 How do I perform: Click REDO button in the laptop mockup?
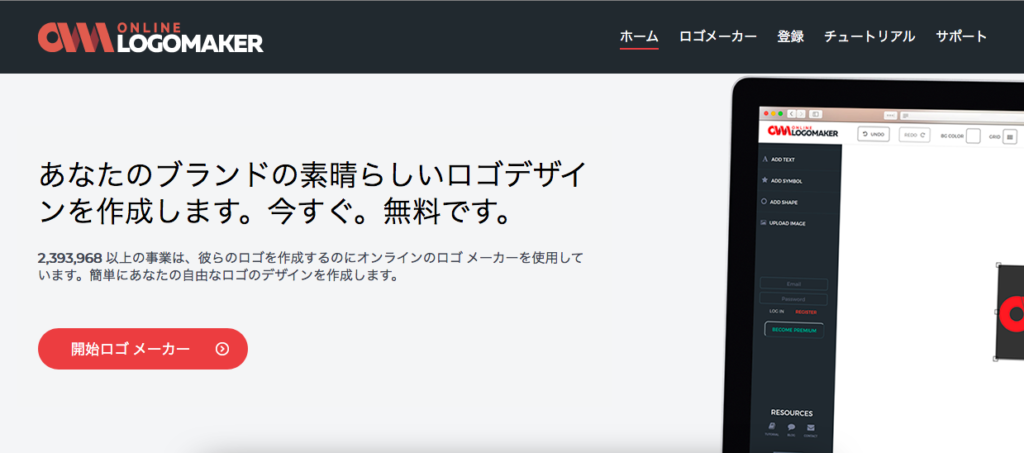tap(915, 134)
